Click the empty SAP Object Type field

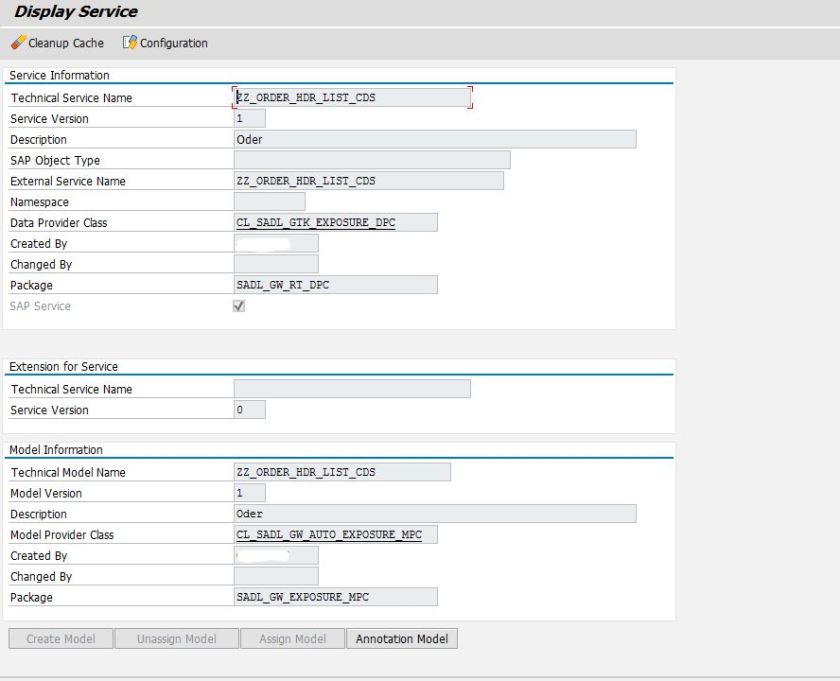[371, 161]
